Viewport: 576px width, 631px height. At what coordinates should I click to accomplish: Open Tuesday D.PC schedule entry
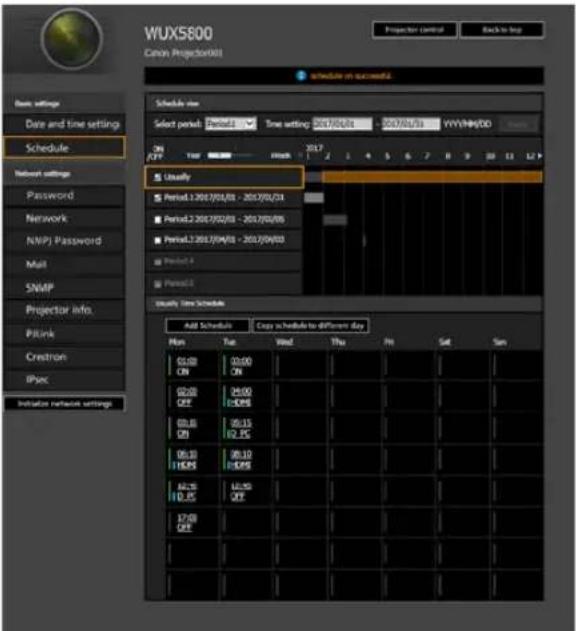coord(240,428)
